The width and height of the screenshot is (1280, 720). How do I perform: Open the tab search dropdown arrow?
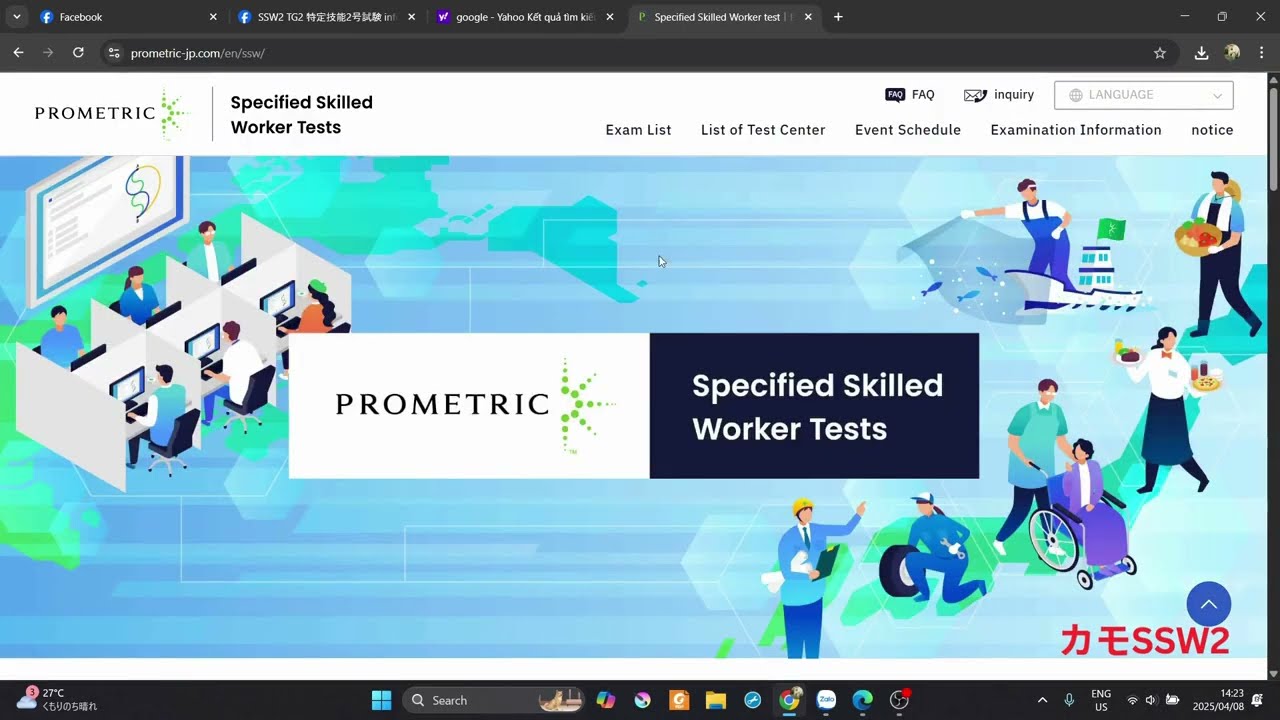[16, 17]
